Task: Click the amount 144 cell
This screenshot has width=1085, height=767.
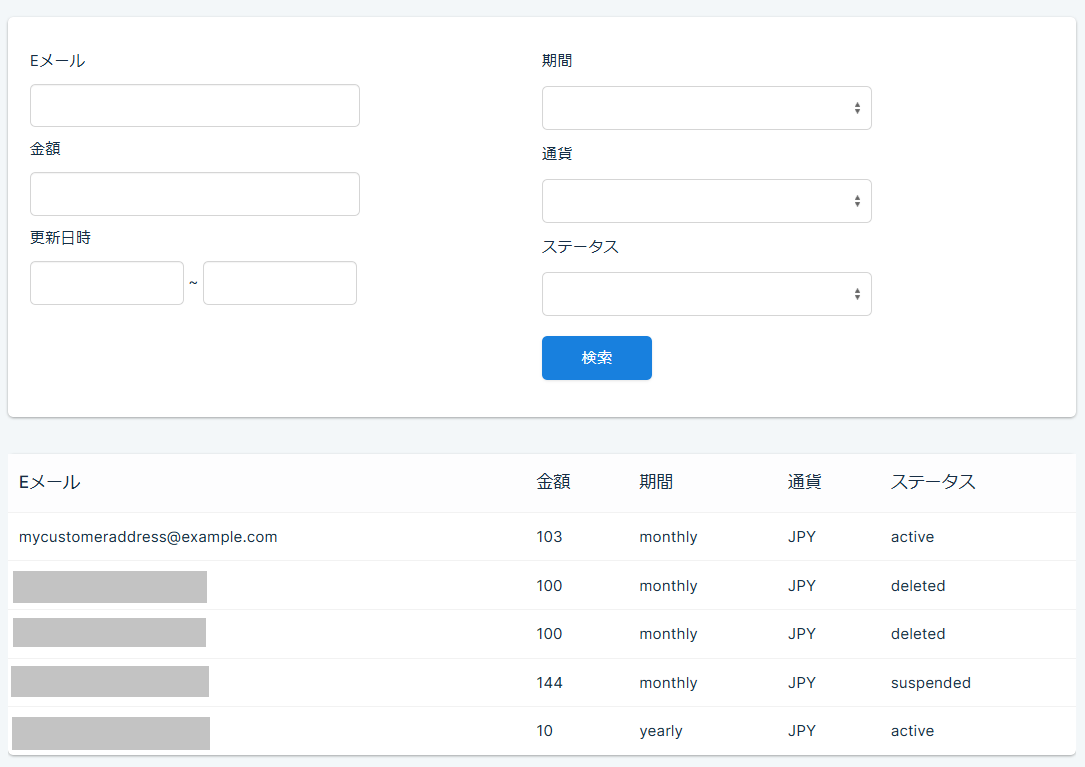Action: tap(549, 683)
